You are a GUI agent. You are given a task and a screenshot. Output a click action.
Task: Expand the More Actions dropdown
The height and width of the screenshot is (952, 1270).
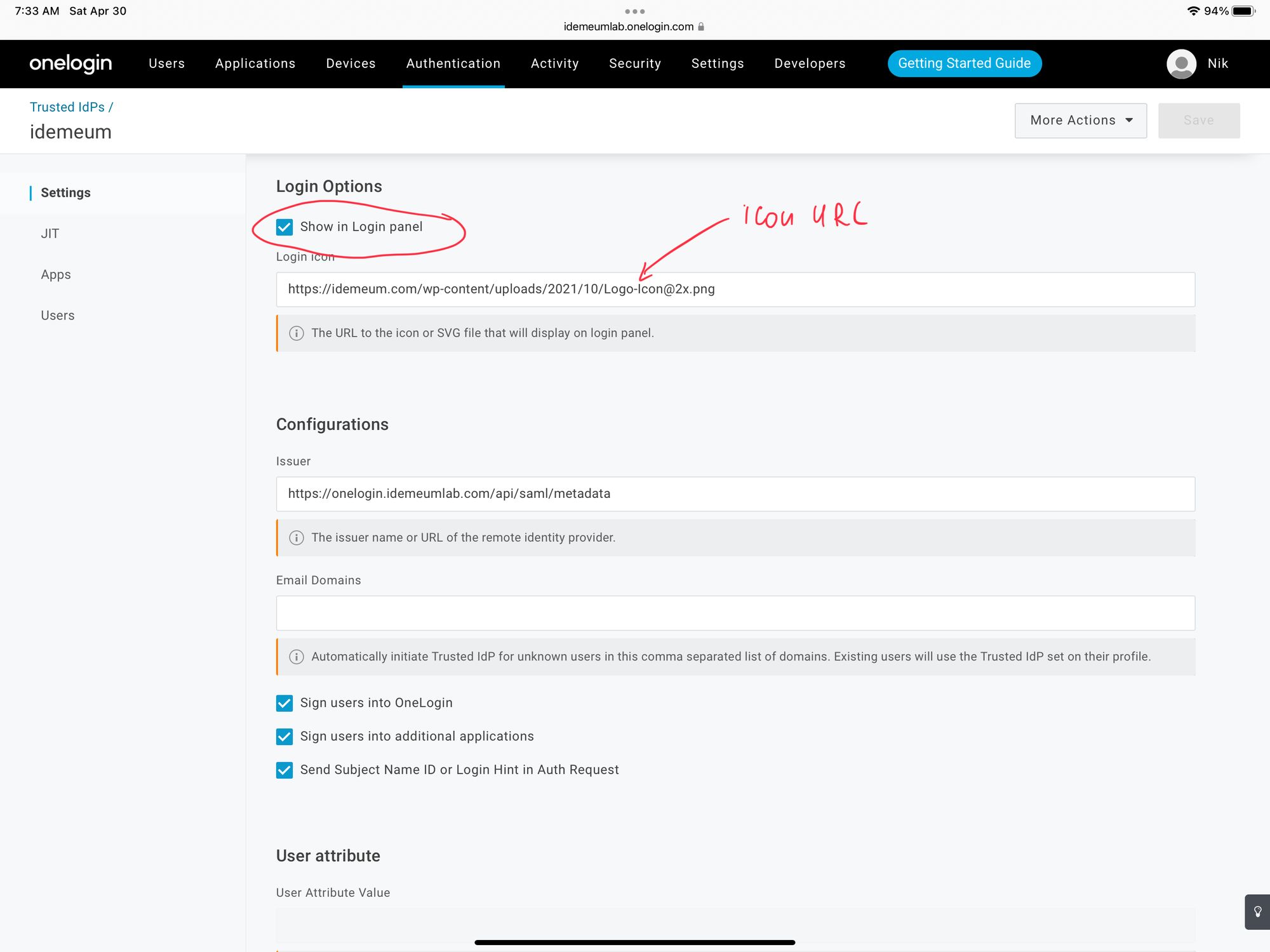tap(1081, 121)
